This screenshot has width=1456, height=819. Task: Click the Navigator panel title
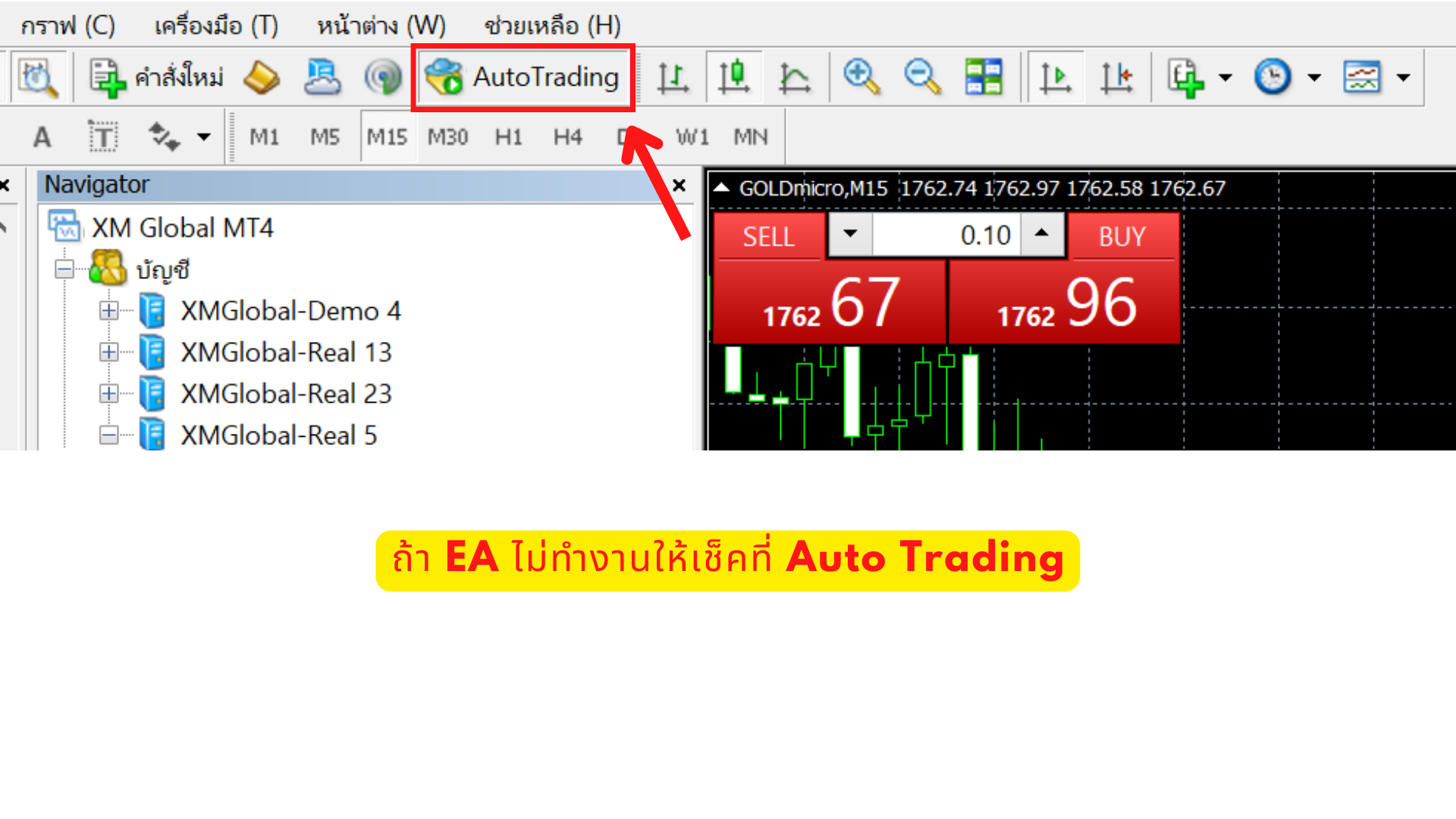(x=96, y=184)
